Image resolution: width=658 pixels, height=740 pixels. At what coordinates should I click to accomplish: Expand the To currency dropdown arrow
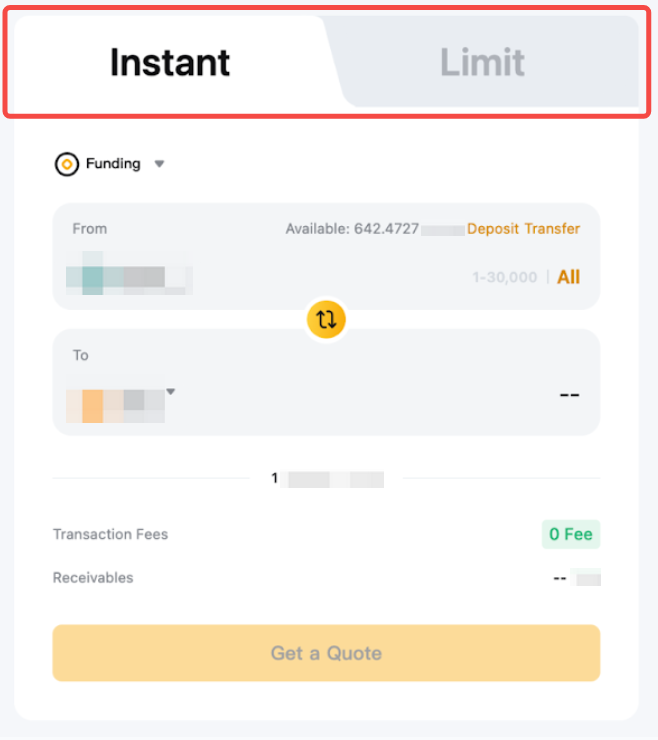pyautogui.click(x=171, y=392)
